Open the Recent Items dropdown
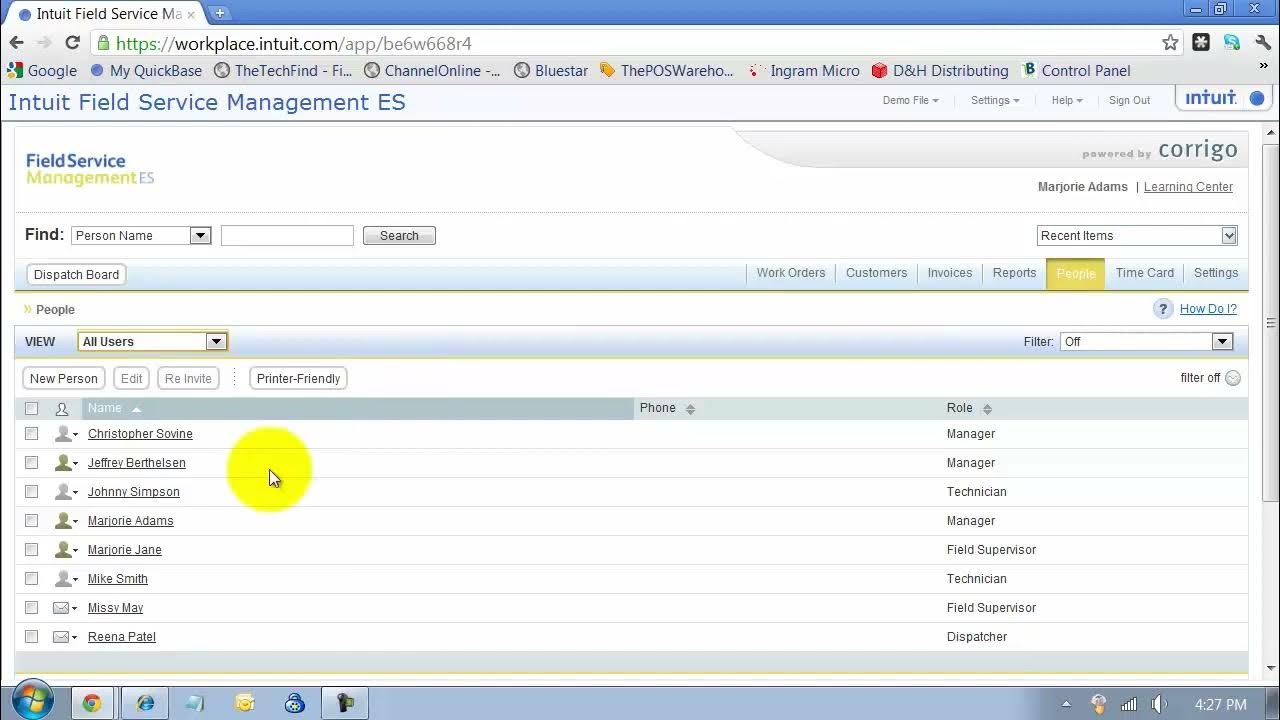Image resolution: width=1280 pixels, height=720 pixels. (x=1137, y=236)
